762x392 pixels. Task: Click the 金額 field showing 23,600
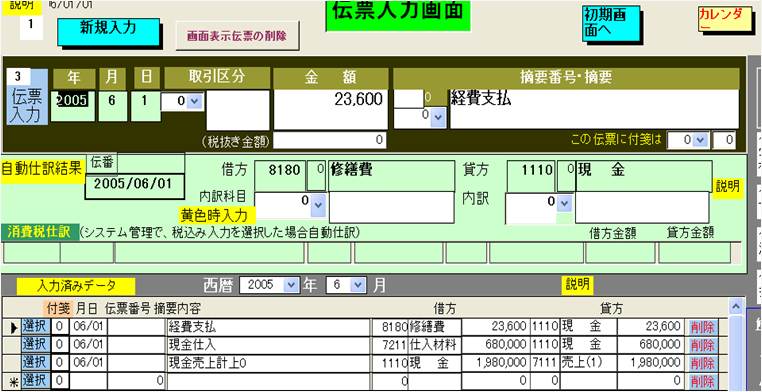tap(330, 109)
